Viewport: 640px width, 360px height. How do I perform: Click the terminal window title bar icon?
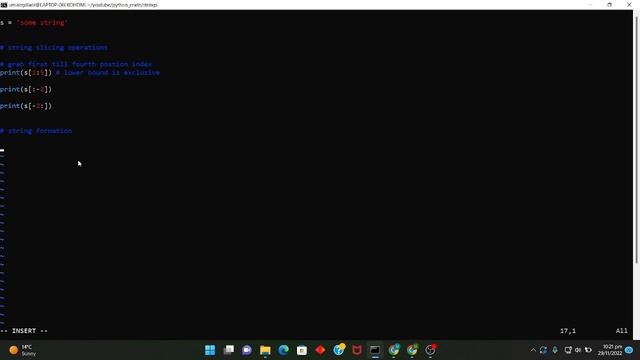coord(4,5)
